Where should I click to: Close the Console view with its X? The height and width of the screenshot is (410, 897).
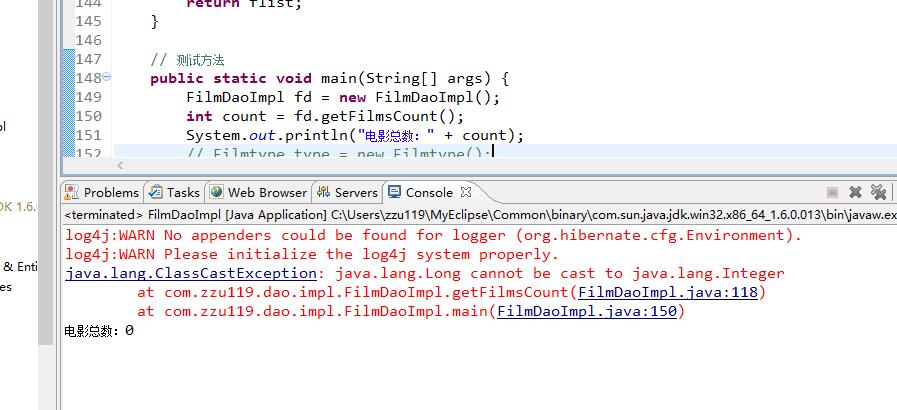tap(466, 192)
